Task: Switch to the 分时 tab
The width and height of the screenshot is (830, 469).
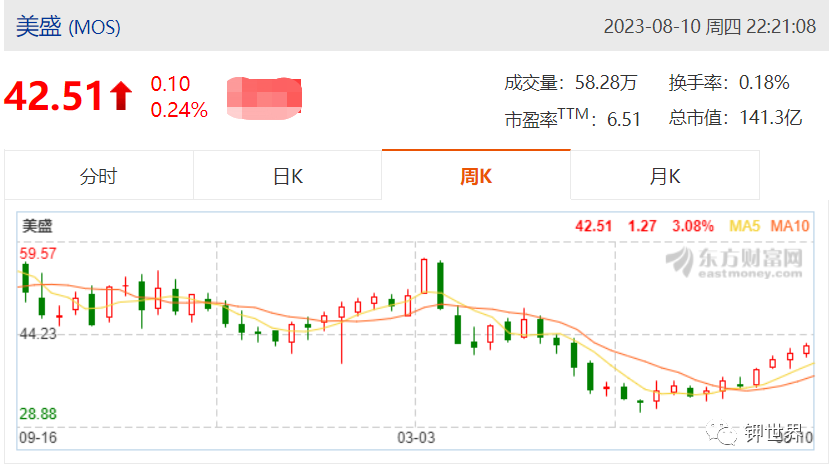Action: [x=99, y=175]
